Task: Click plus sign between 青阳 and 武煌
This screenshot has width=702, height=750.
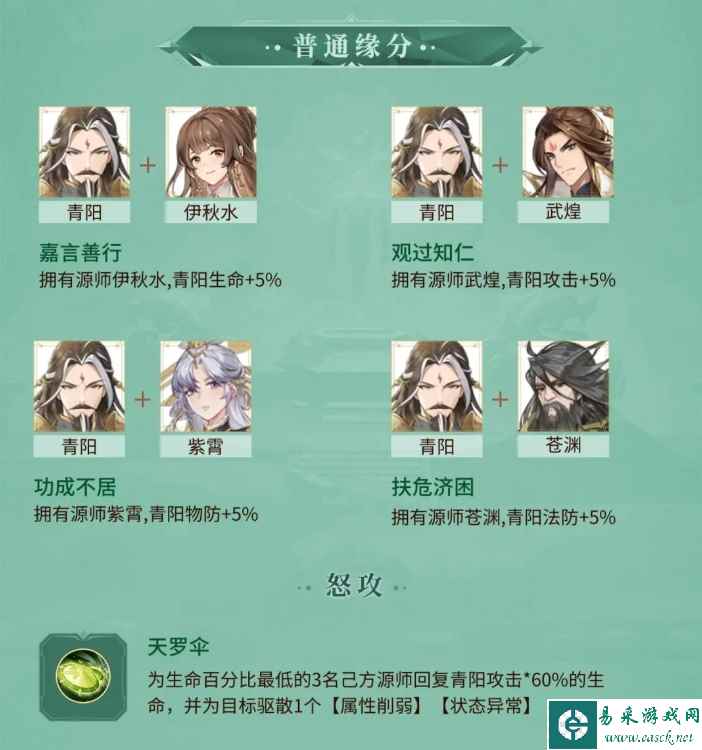Action: 500,165
